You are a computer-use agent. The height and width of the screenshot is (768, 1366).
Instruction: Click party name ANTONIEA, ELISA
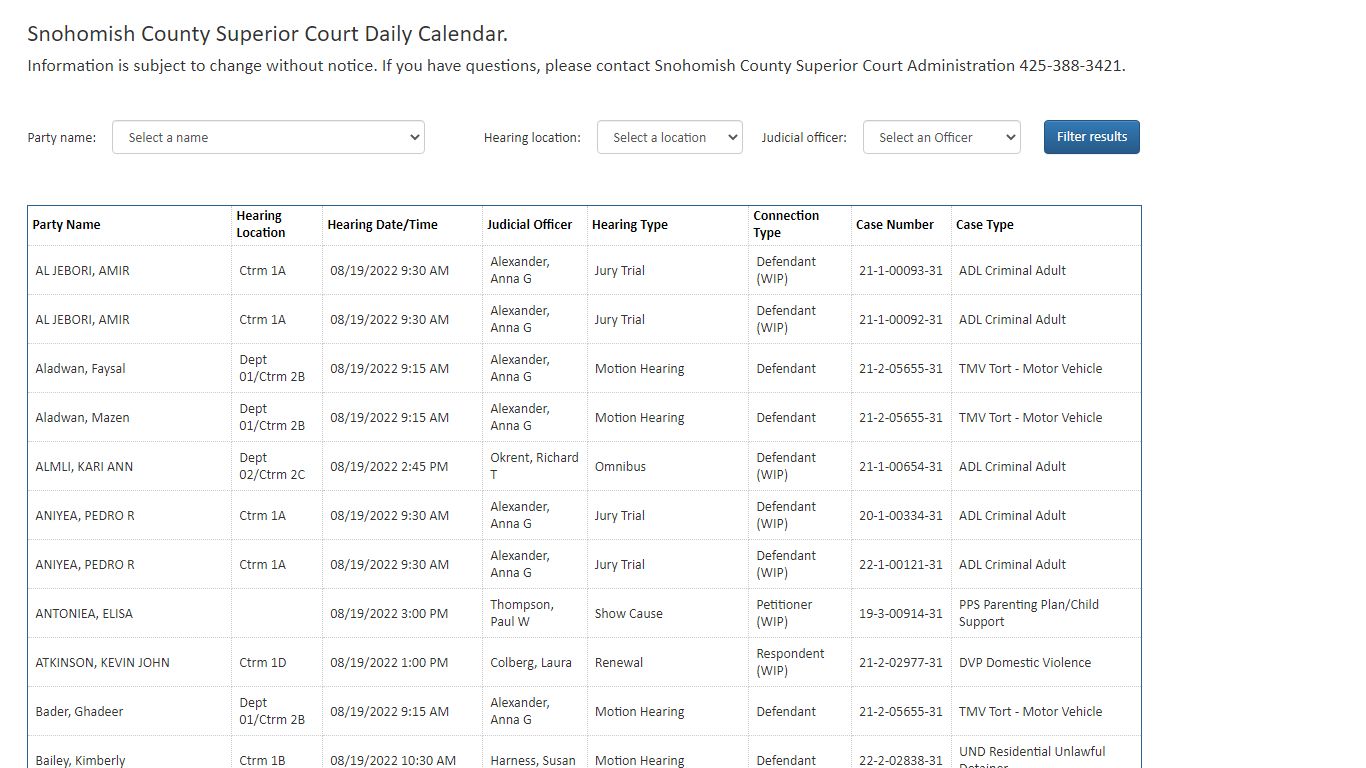pos(84,614)
